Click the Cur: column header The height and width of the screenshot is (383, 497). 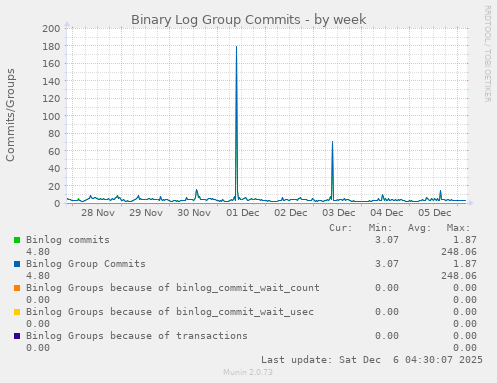(341, 228)
